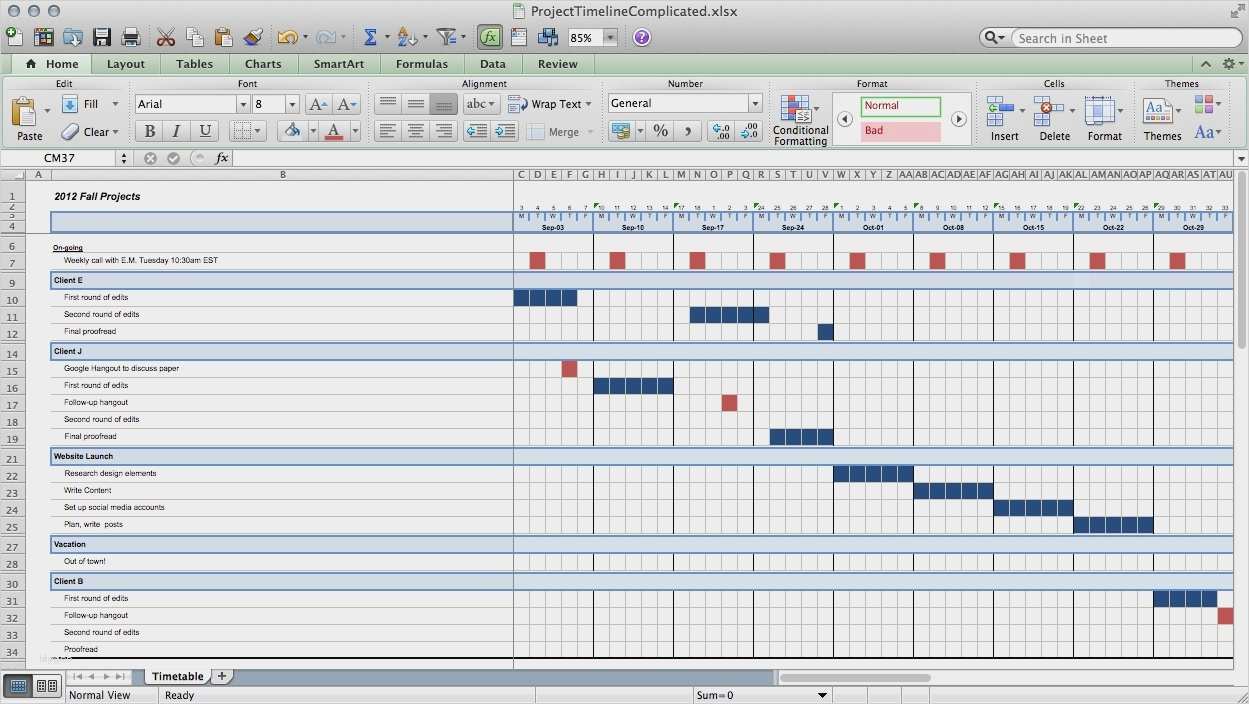Image resolution: width=1249 pixels, height=704 pixels.
Task: Switch to the Charts ribbon tab
Action: click(262, 63)
